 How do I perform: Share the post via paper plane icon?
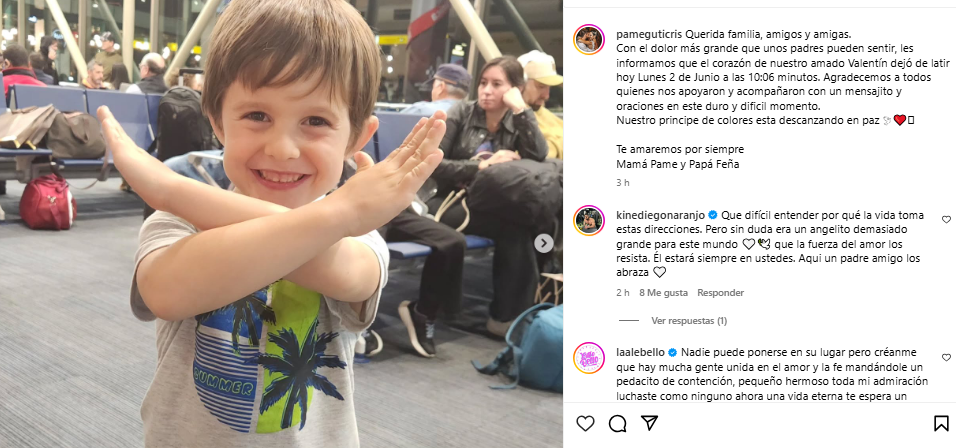[649, 423]
